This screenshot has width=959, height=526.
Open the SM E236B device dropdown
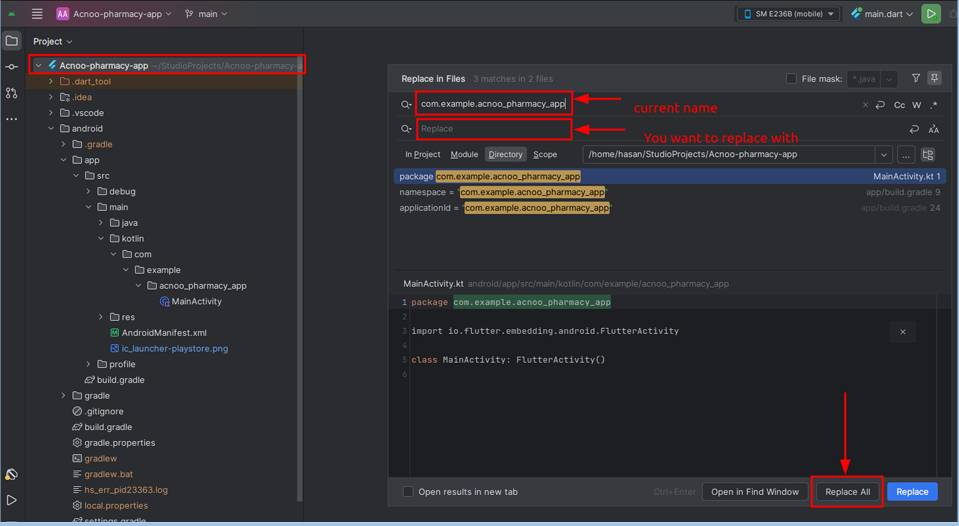(x=789, y=14)
